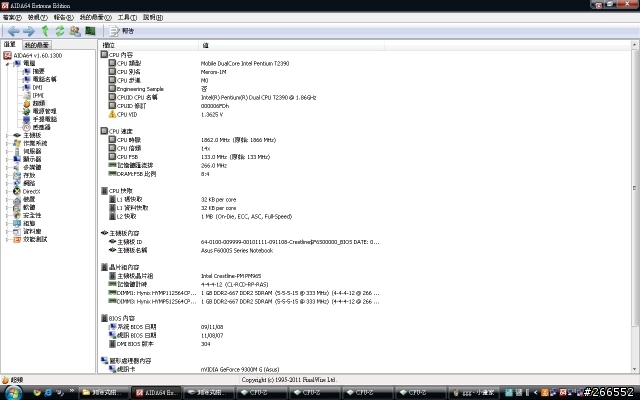
Task: Click the Power Management (電源管理) icon
Action: (x=27, y=111)
